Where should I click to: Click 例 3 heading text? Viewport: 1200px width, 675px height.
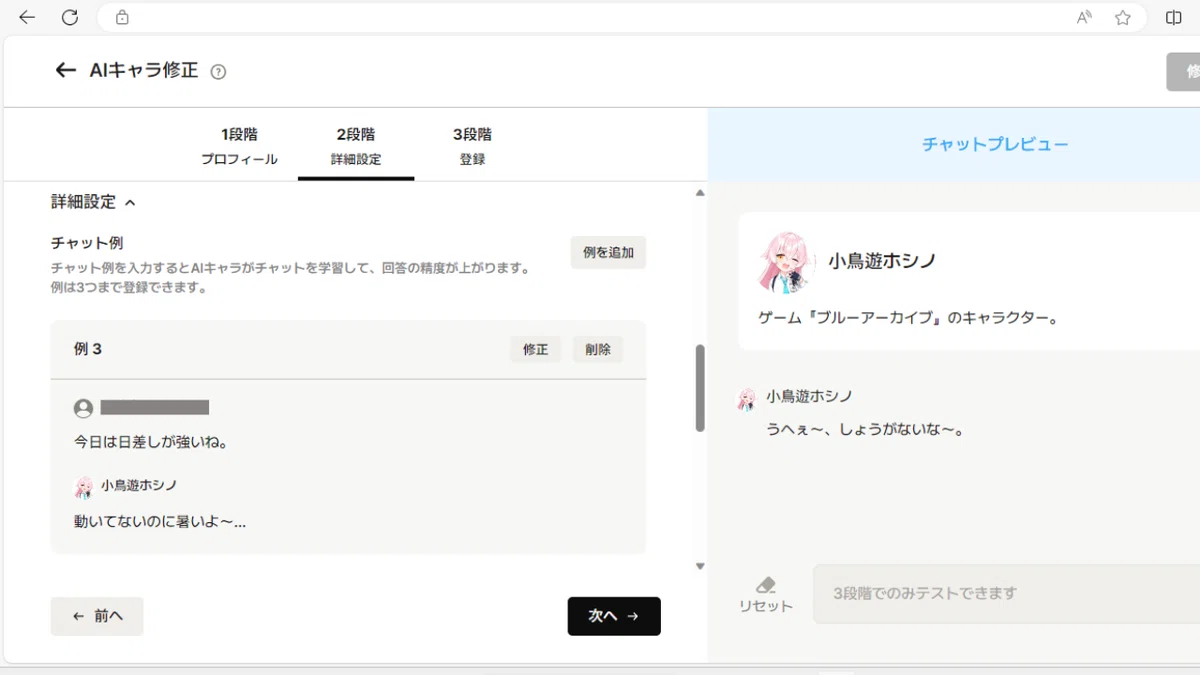coord(88,349)
